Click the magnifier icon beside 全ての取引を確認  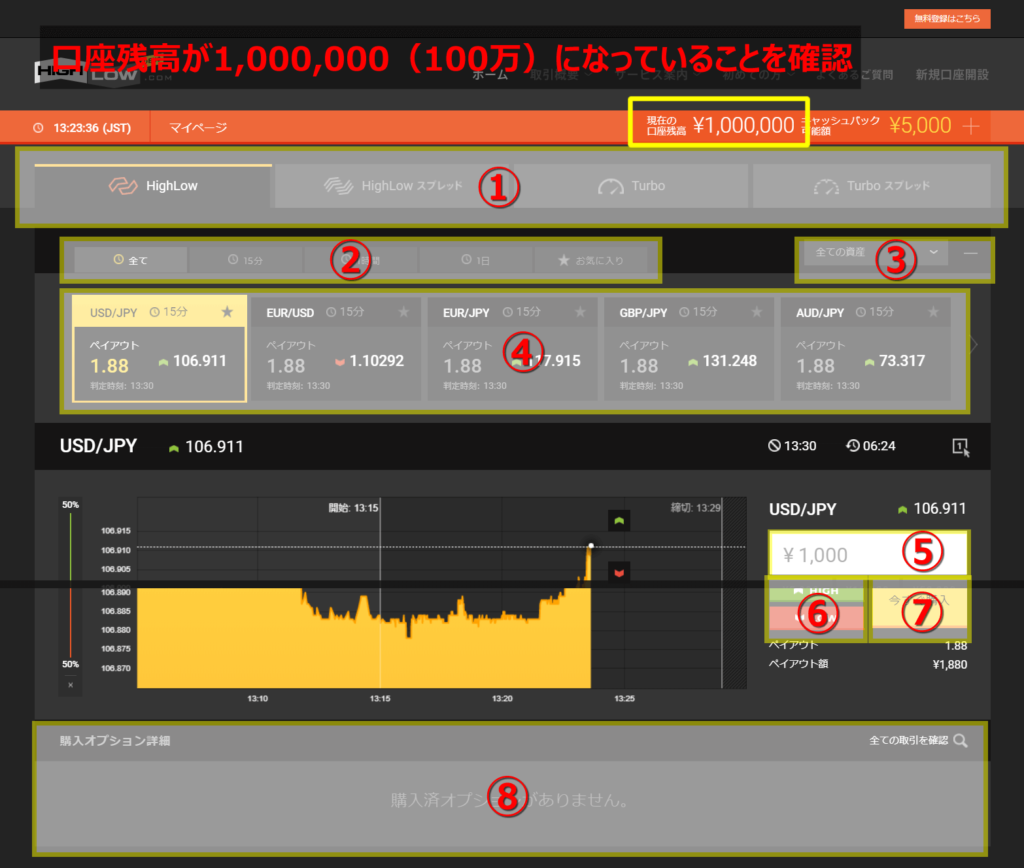point(960,740)
